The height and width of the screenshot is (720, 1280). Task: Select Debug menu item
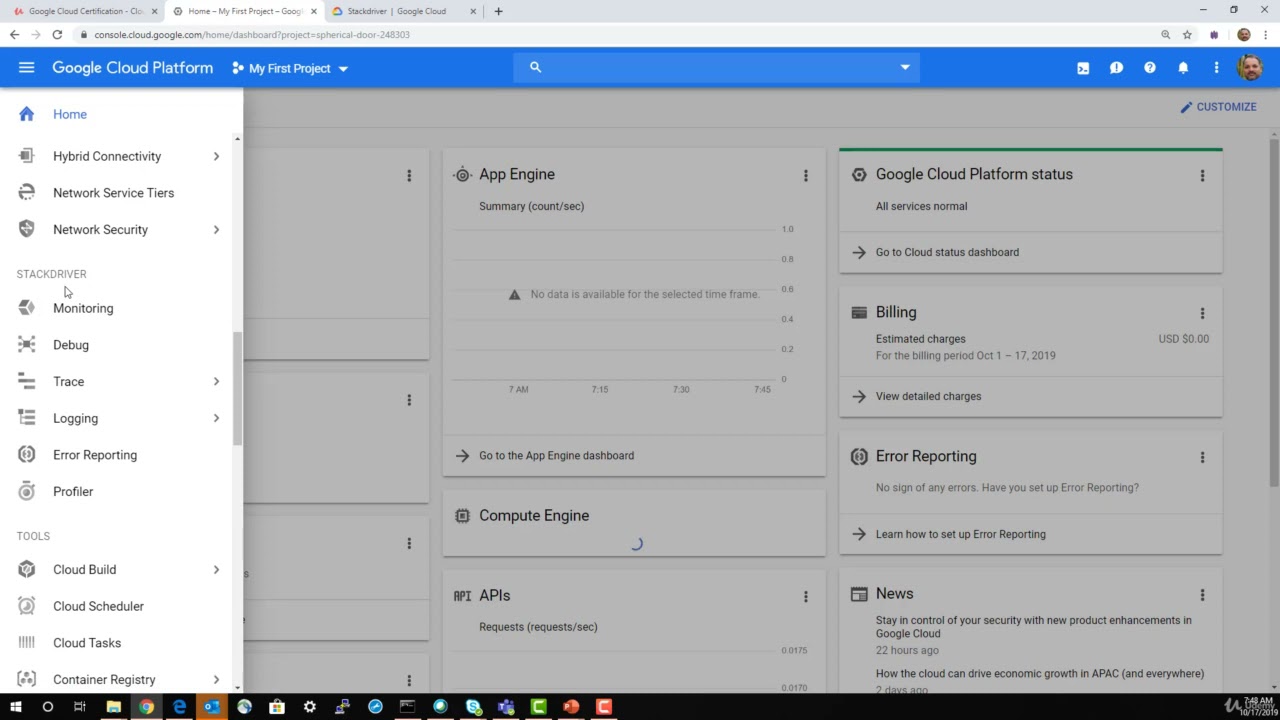(x=71, y=345)
